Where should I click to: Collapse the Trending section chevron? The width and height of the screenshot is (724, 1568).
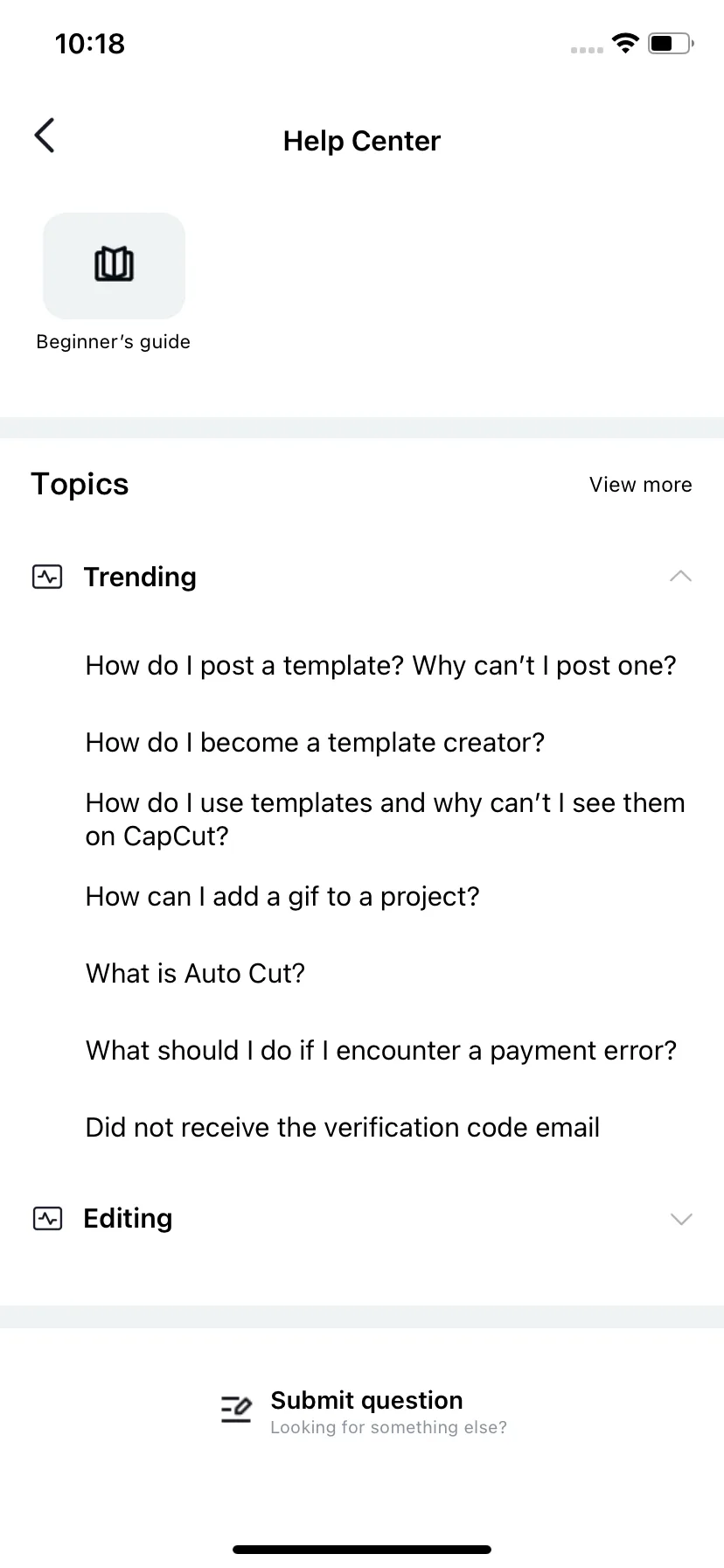(680, 577)
